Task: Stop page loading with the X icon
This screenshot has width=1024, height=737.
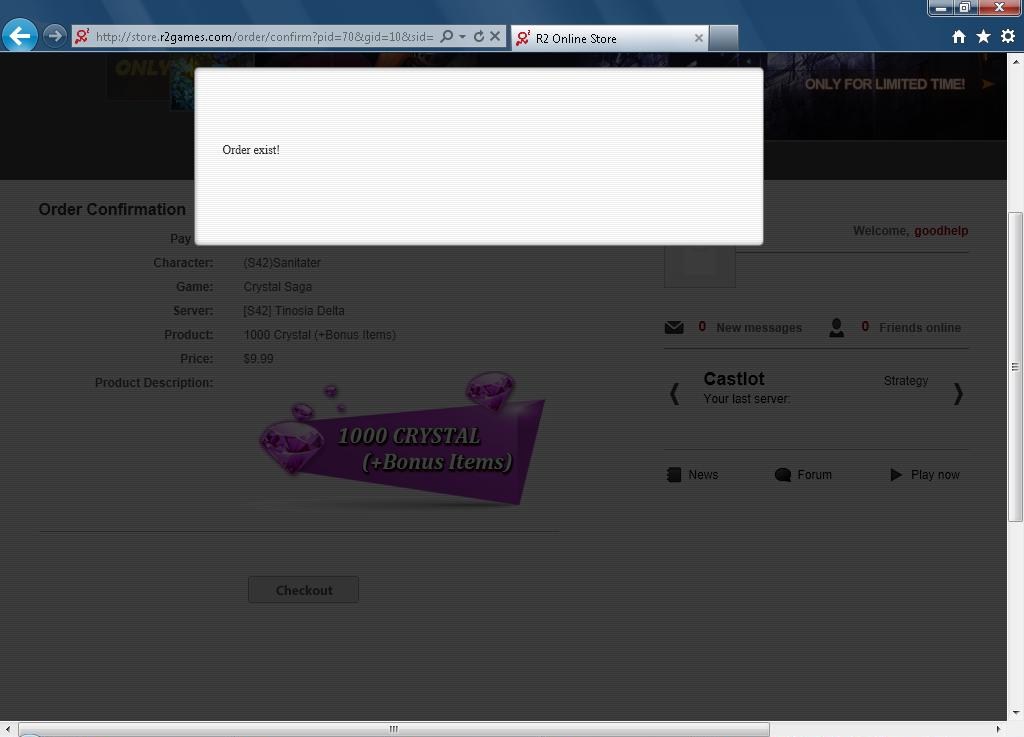Action: pos(494,37)
